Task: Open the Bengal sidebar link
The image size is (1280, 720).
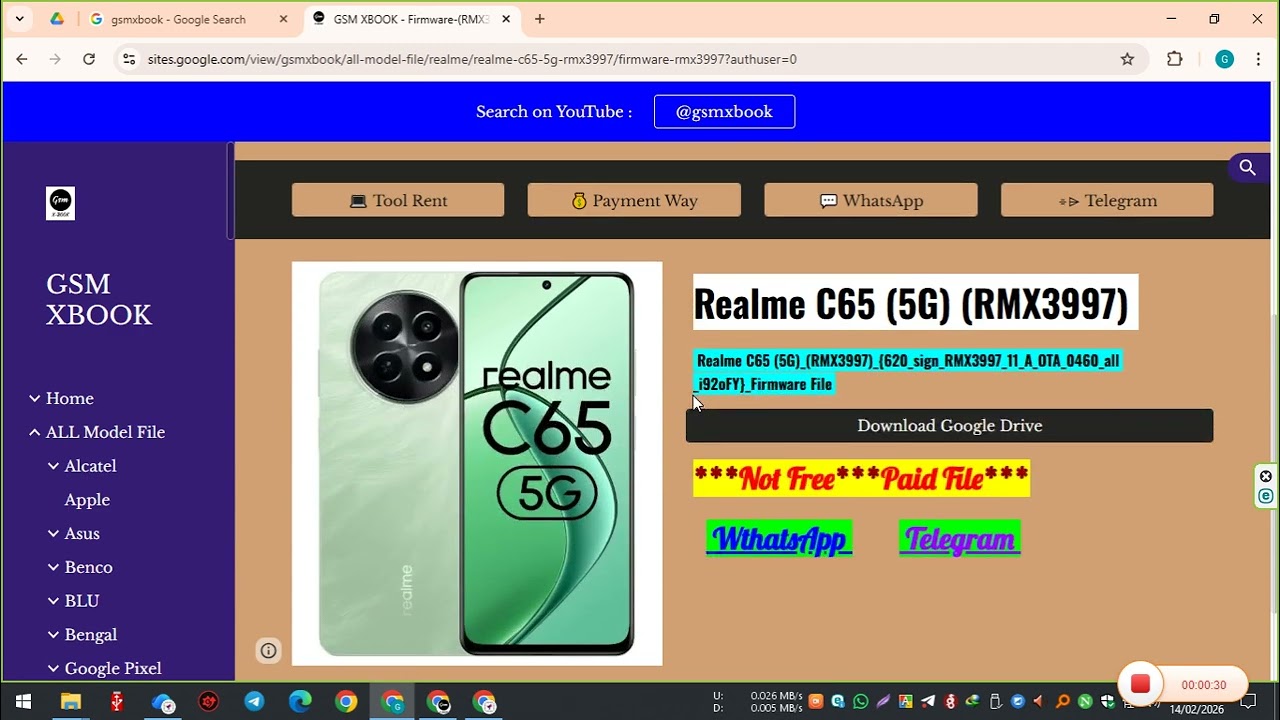Action: [x=91, y=635]
